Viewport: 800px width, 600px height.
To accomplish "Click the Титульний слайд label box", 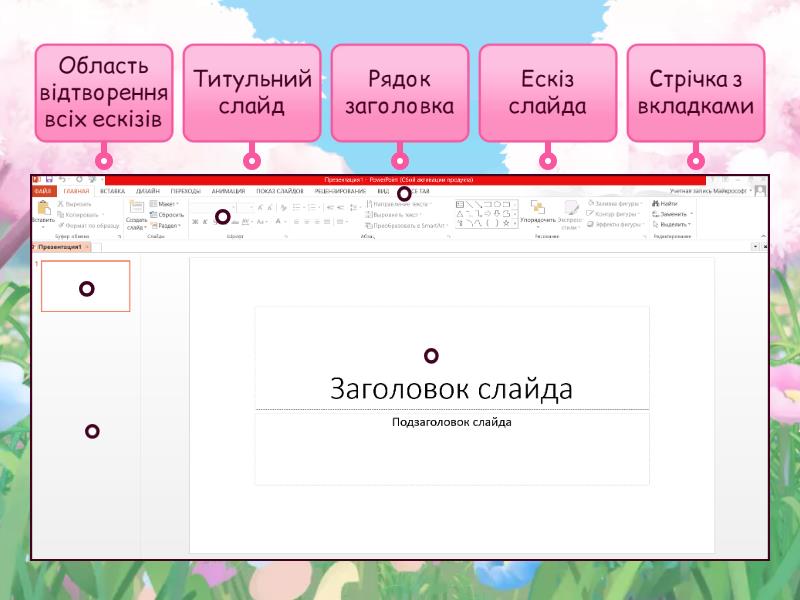I will pos(252,92).
